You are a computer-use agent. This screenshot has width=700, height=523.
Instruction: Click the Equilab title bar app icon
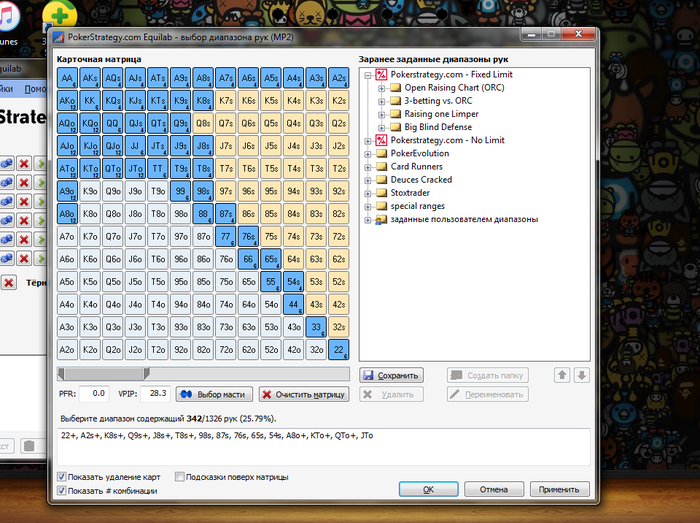[58, 37]
